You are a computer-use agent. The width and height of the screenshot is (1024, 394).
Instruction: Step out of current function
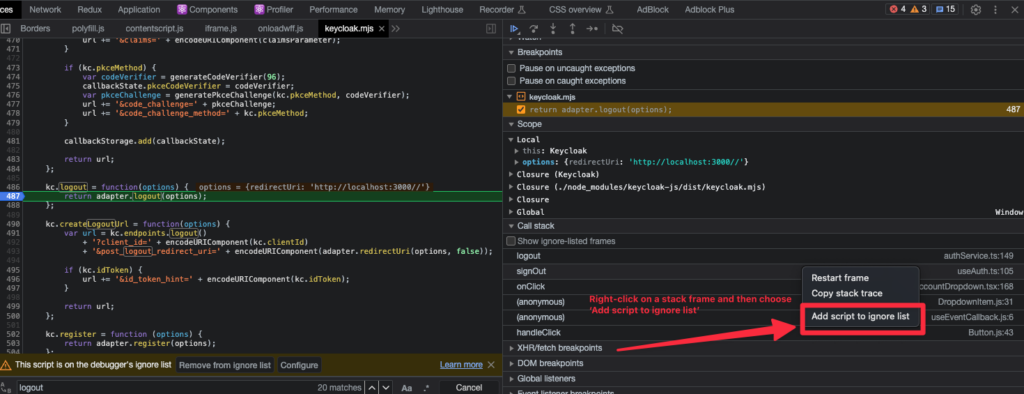coord(572,29)
